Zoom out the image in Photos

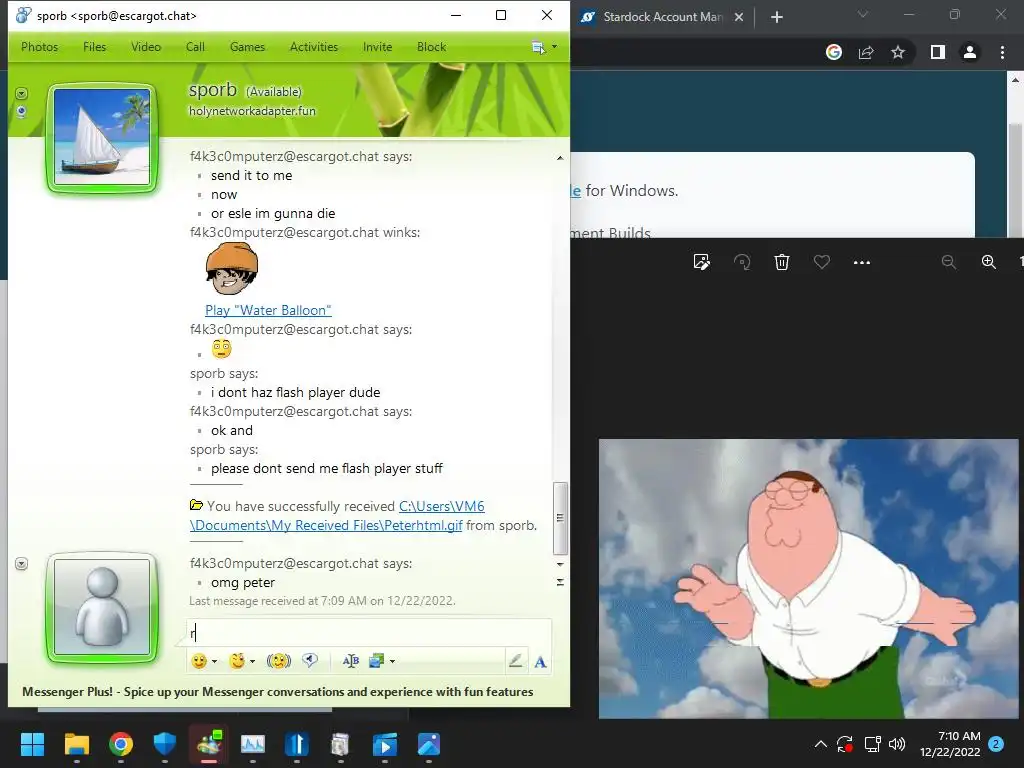pyautogui.click(x=949, y=262)
